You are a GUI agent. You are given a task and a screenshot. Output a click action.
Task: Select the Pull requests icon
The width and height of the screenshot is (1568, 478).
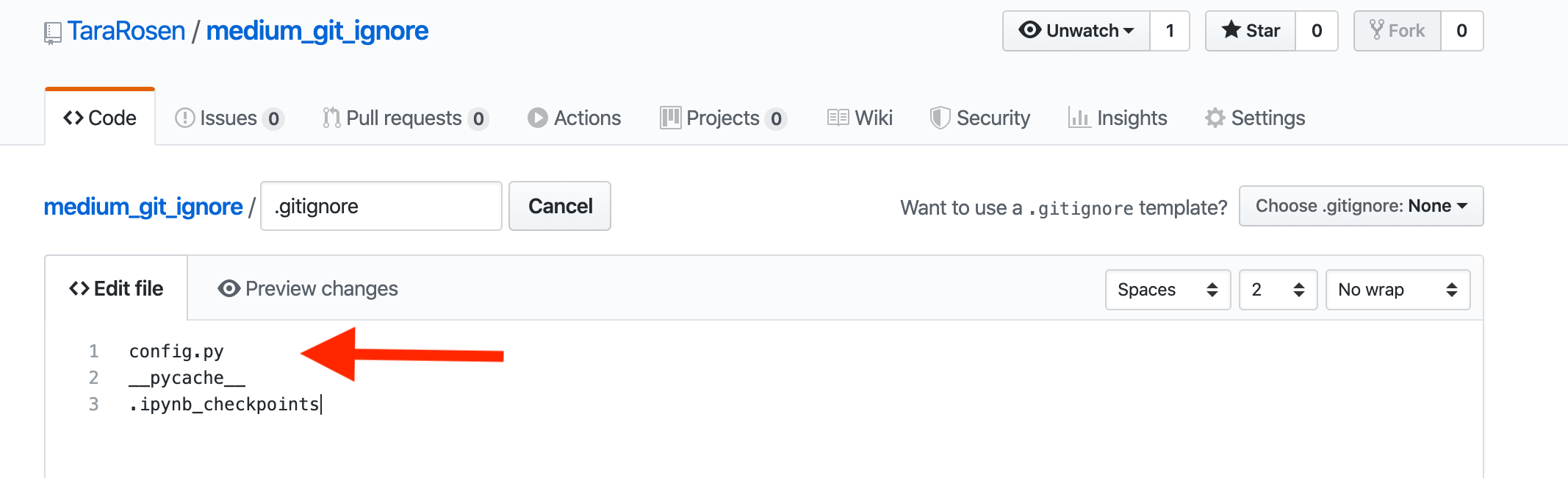(330, 118)
